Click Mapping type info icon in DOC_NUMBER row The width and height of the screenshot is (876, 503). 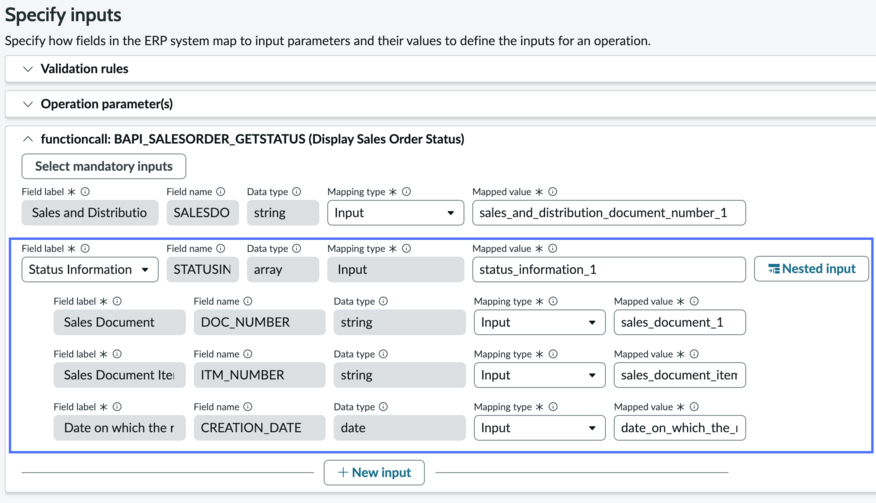pyautogui.click(x=553, y=301)
